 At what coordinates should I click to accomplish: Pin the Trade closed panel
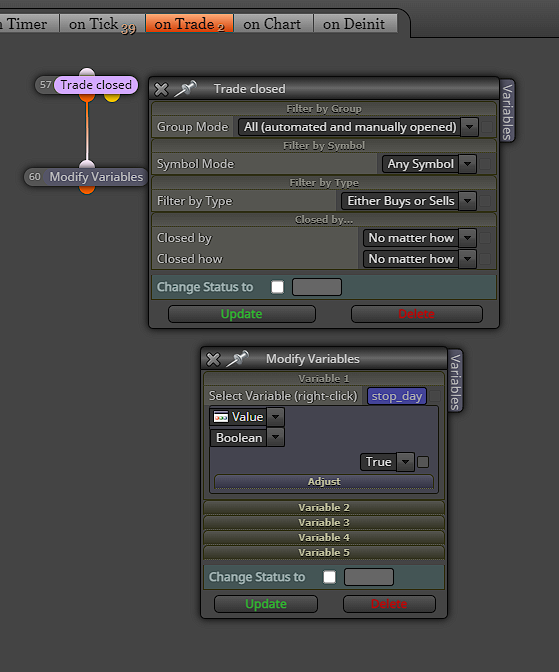pyautogui.click(x=185, y=88)
